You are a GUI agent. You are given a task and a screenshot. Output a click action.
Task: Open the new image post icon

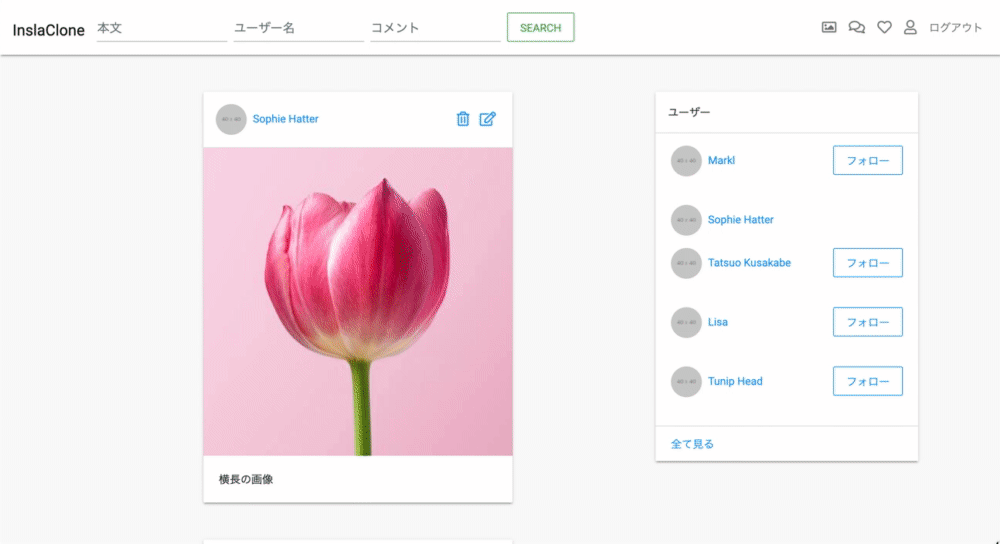coord(828,27)
